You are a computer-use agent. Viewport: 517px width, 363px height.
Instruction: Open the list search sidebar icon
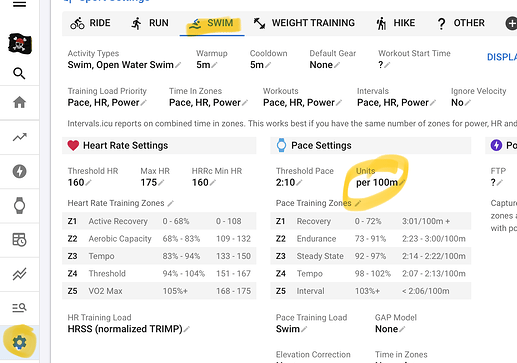click(x=19, y=307)
